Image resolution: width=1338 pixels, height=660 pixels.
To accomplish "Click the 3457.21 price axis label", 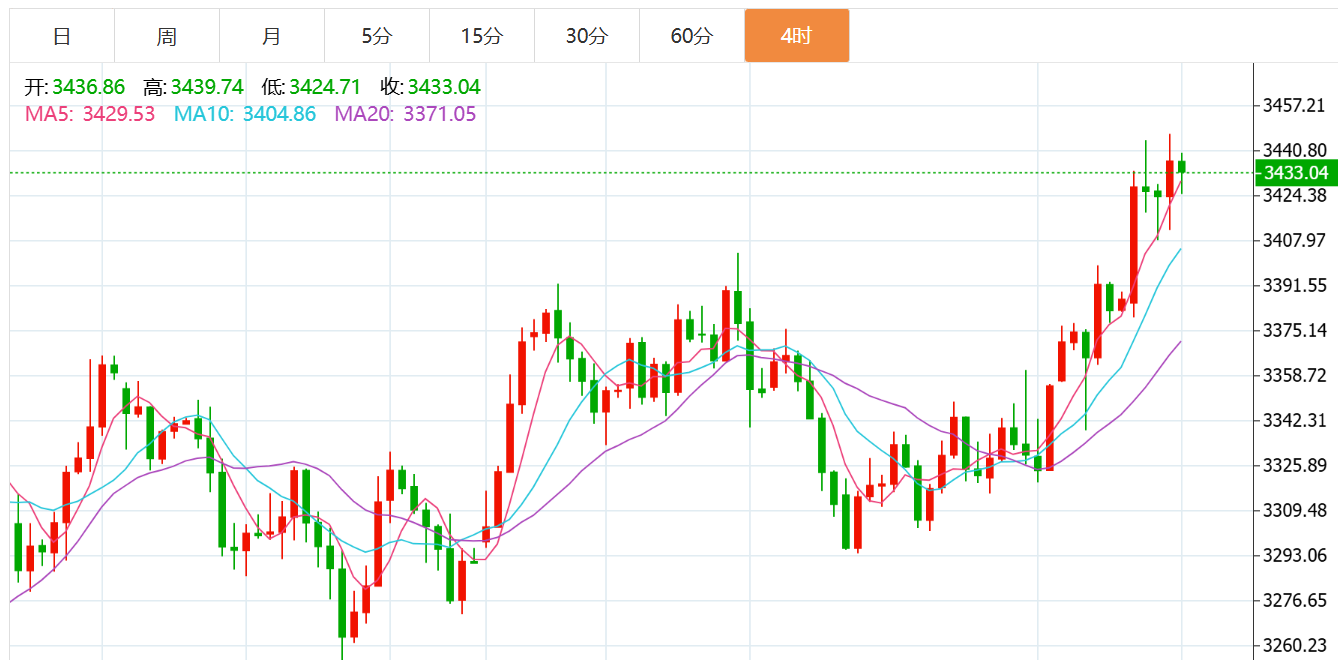I will [x=1295, y=105].
